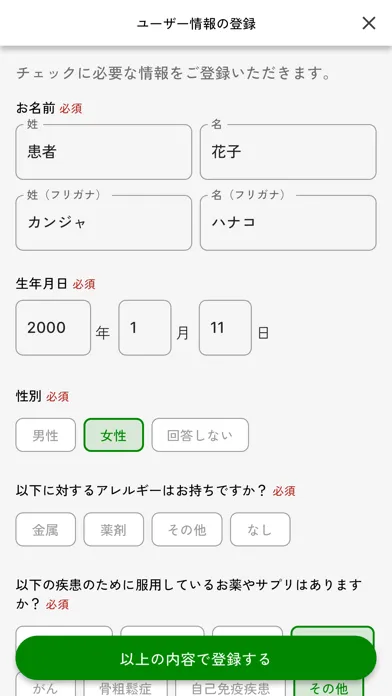Viewport: 392px width, 696px height.
Task: Toggle the がん disease option
Action: (46, 688)
